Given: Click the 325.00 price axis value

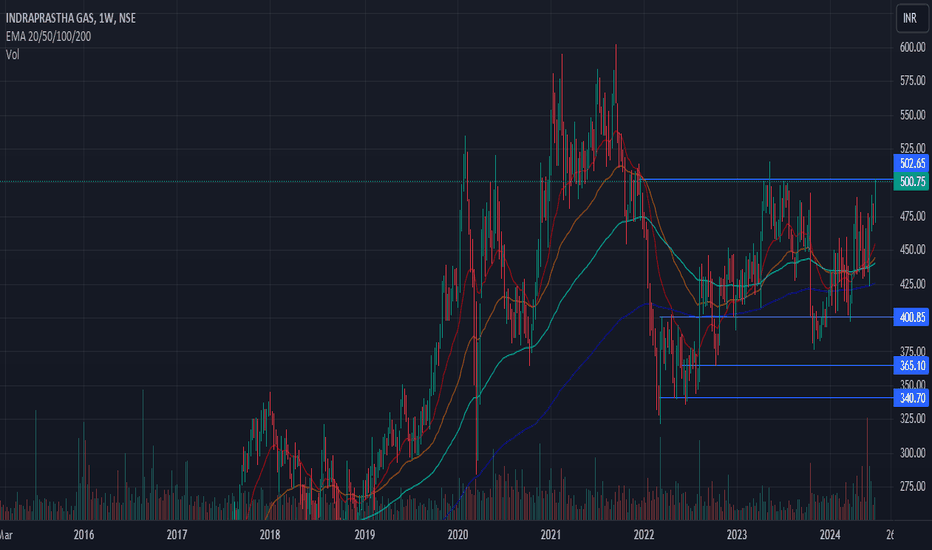Looking at the screenshot, I should point(912,419).
